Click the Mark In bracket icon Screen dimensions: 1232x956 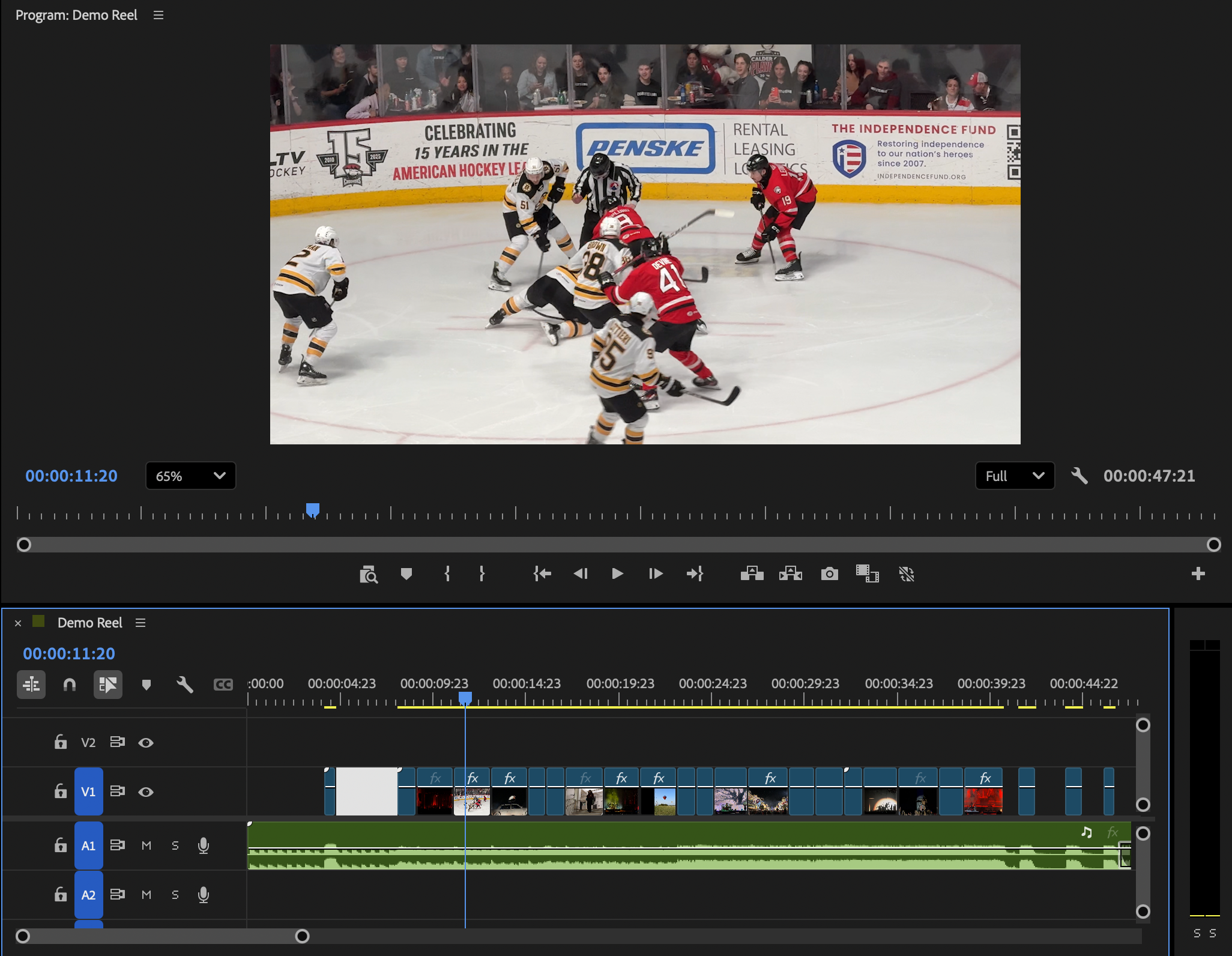click(x=447, y=574)
